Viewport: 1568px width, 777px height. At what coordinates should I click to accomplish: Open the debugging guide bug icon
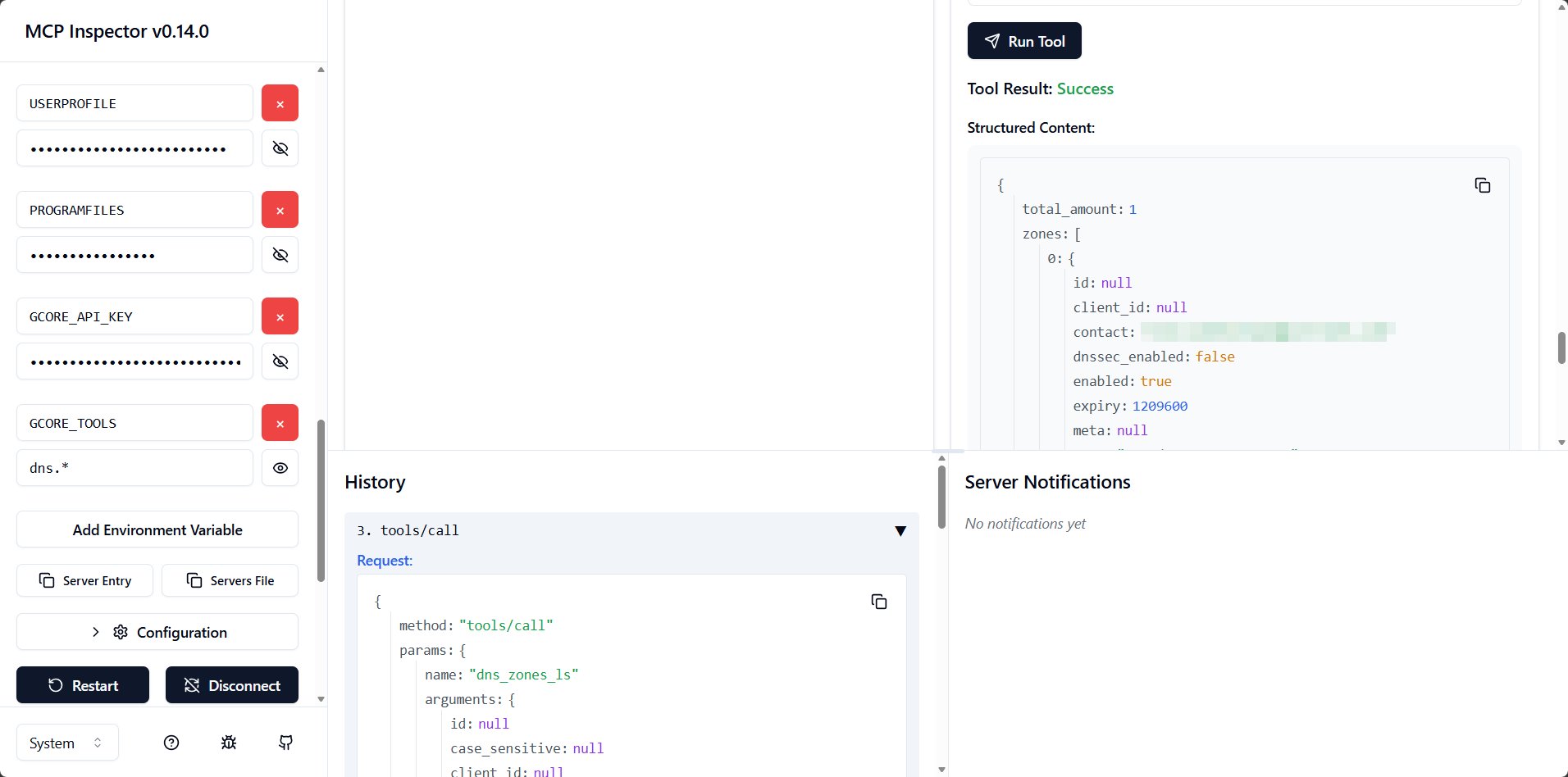(x=229, y=743)
